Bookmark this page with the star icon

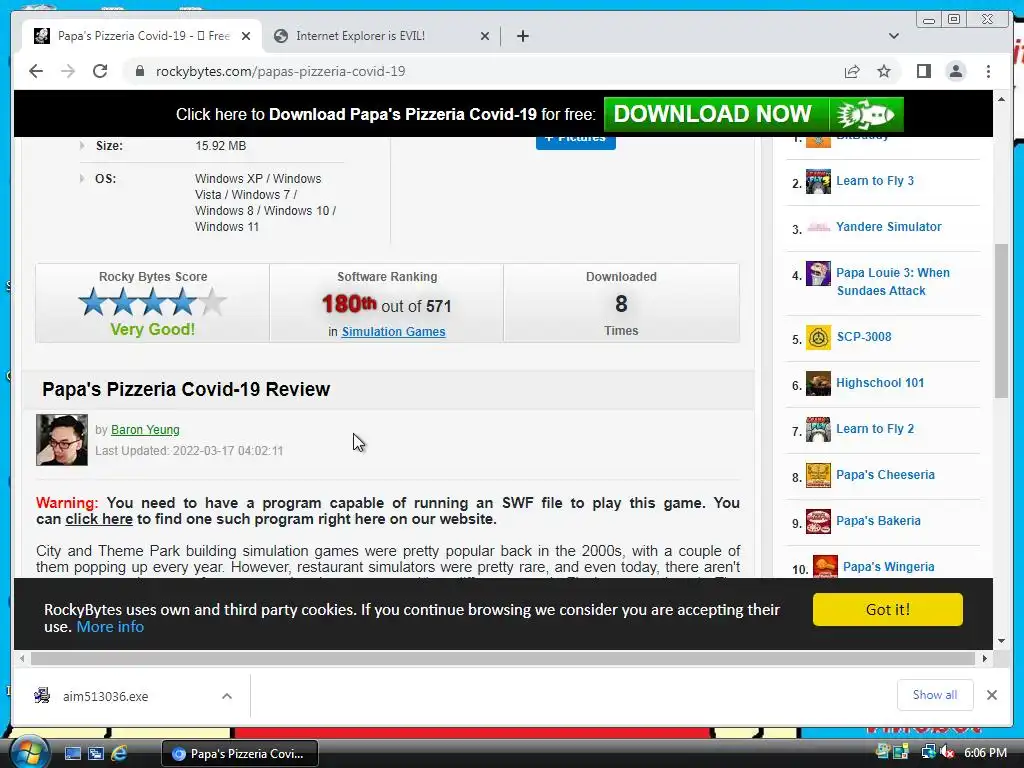[x=884, y=71]
